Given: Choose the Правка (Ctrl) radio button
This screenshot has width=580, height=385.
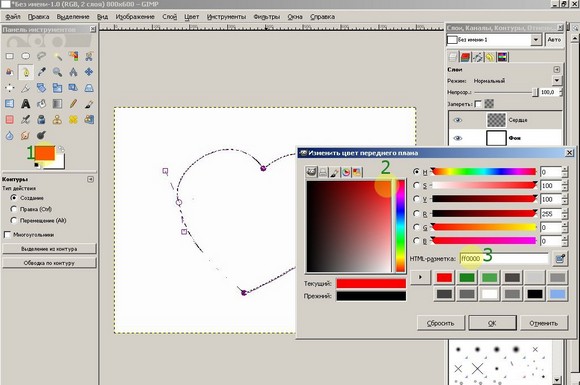Looking at the screenshot, I should point(14,209).
